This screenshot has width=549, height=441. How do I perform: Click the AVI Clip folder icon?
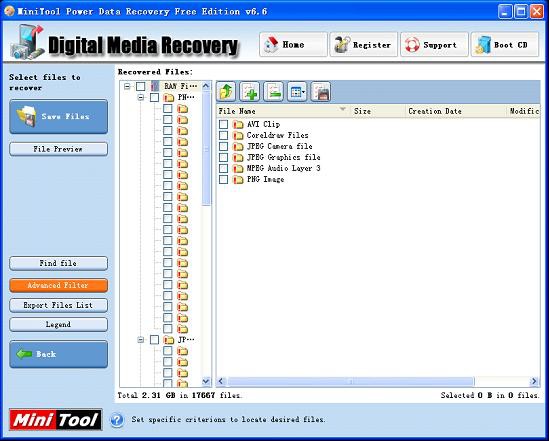coord(238,125)
